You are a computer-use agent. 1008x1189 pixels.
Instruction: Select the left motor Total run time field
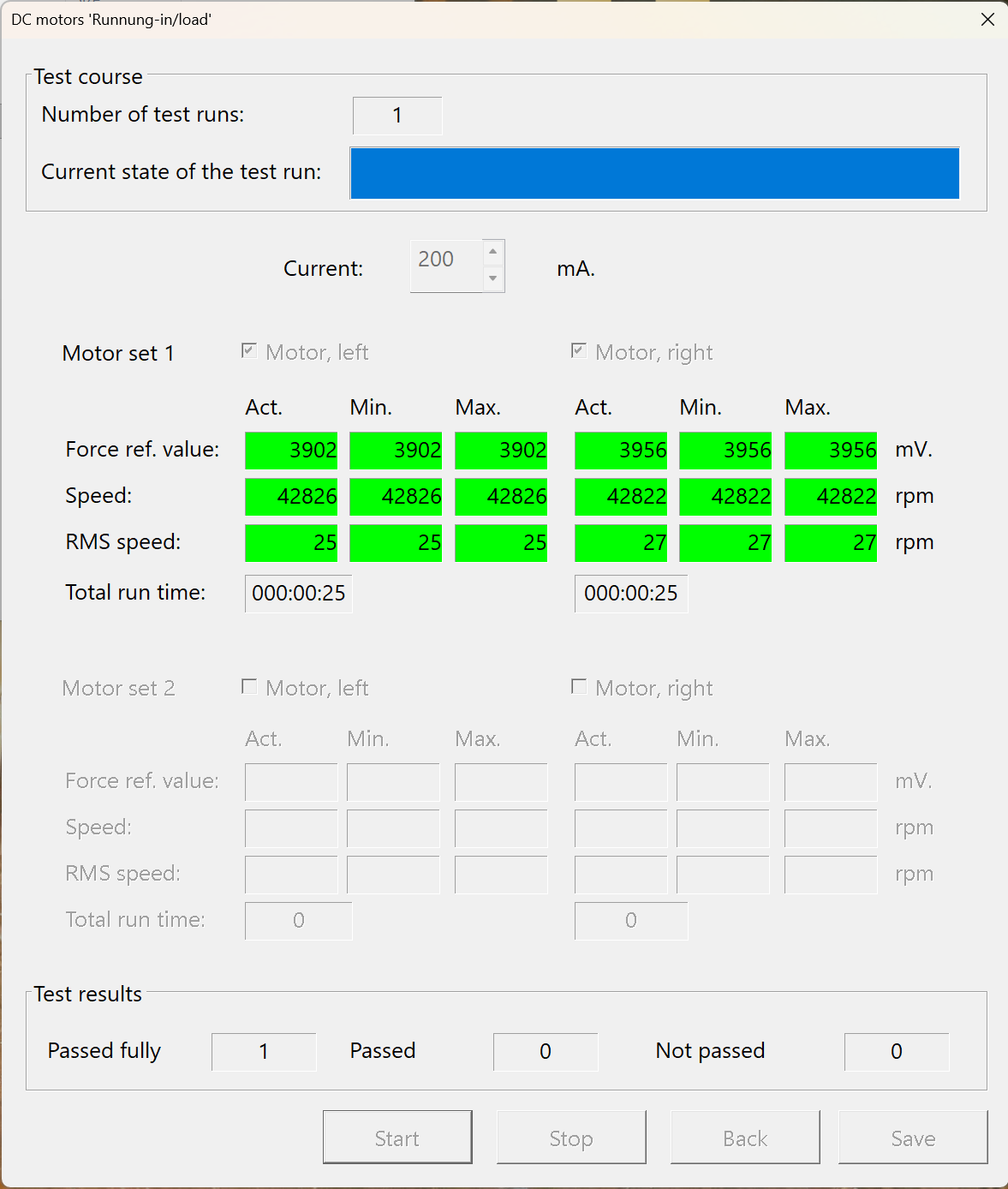pos(297,593)
